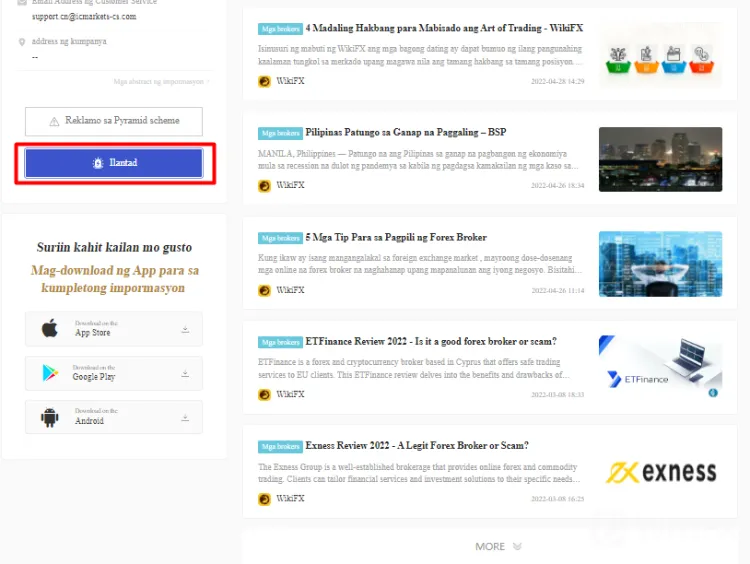Screen dimensions: 750x564
Task: Click MANILA, Philippines article summary text
Action: [418, 160]
